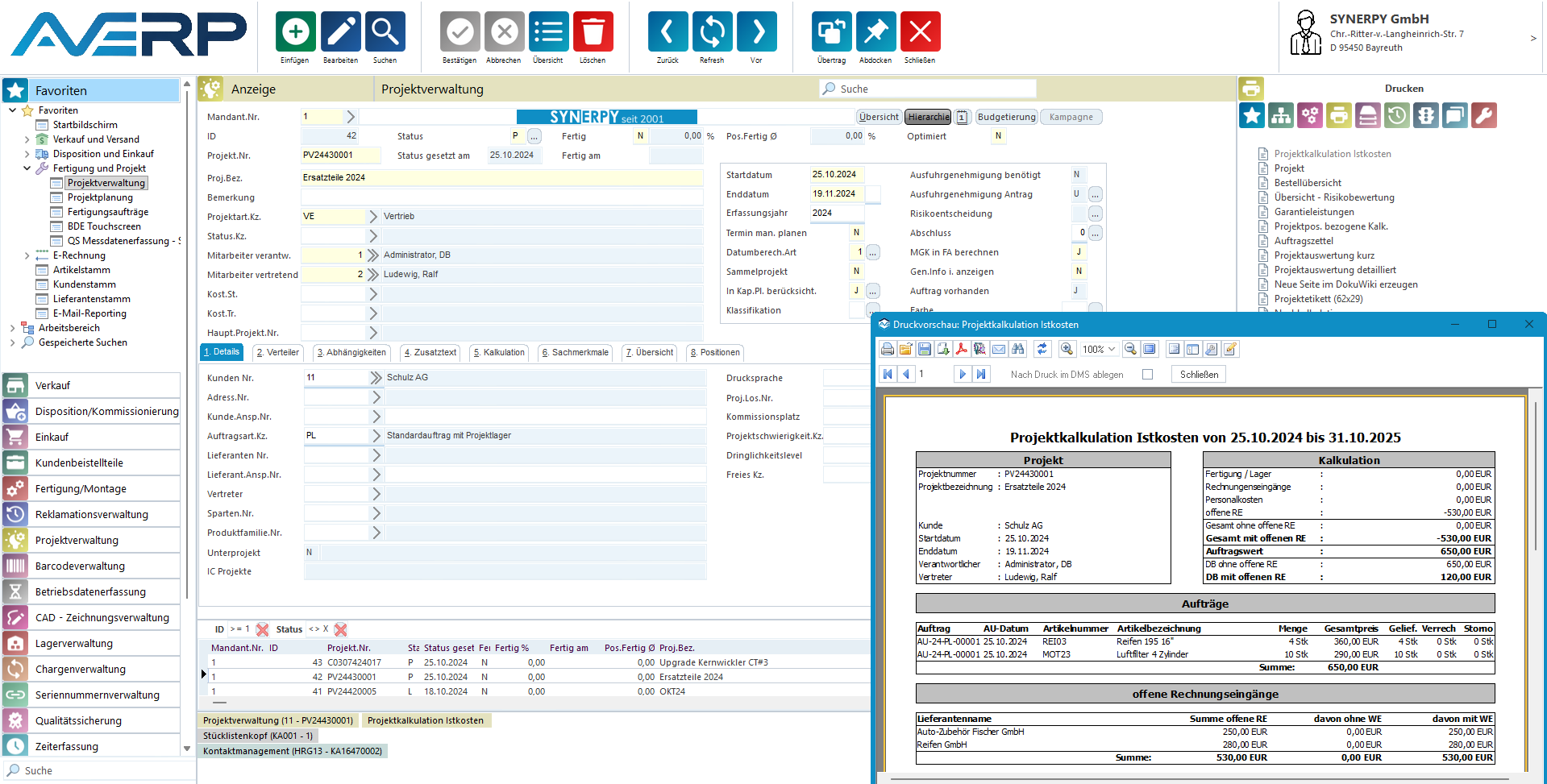Viewport: 1547px width, 784px height.
Task: Click the Abdocken pin icon
Action: 875,32
